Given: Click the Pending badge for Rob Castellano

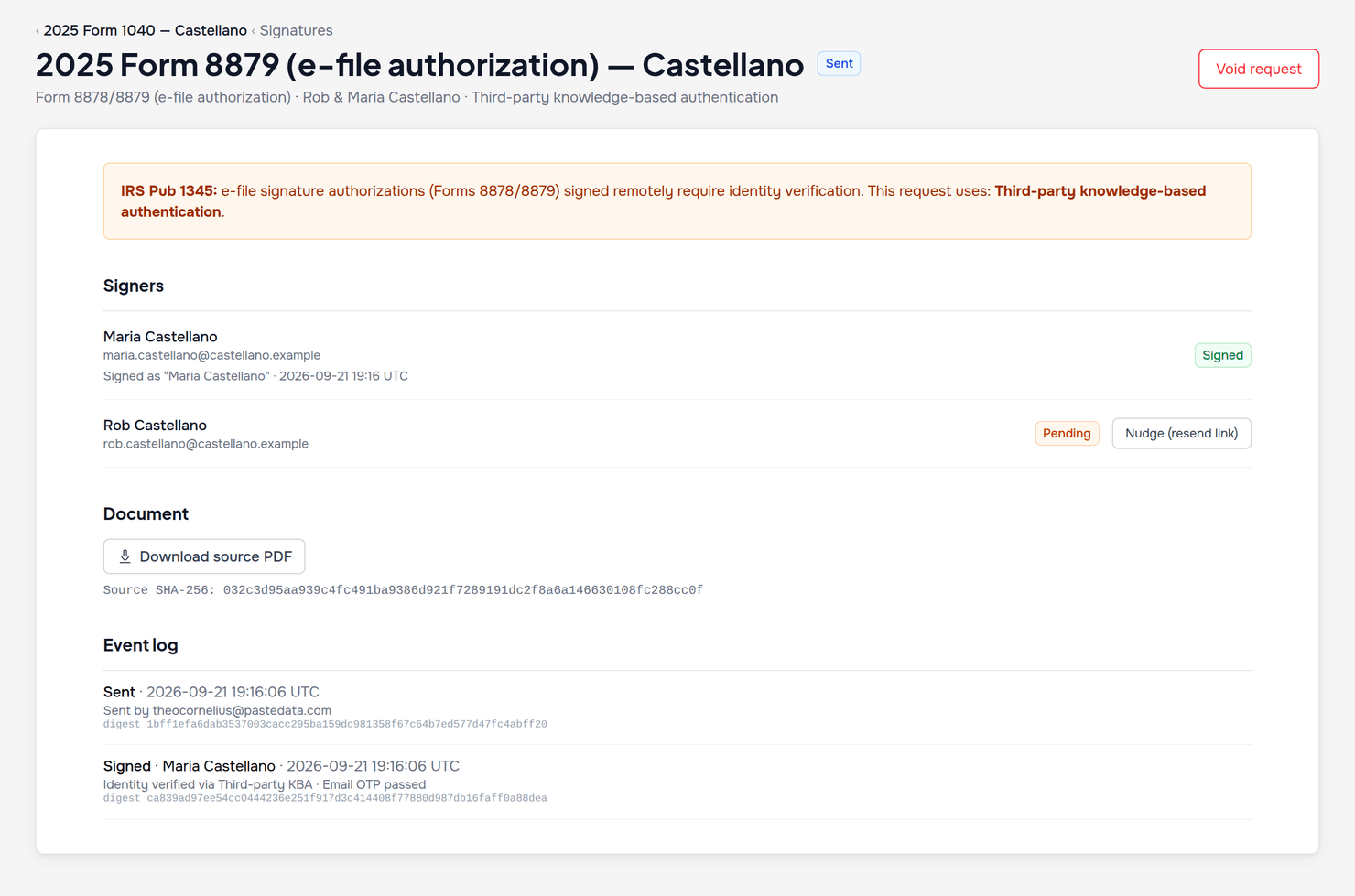Looking at the screenshot, I should pos(1067,433).
